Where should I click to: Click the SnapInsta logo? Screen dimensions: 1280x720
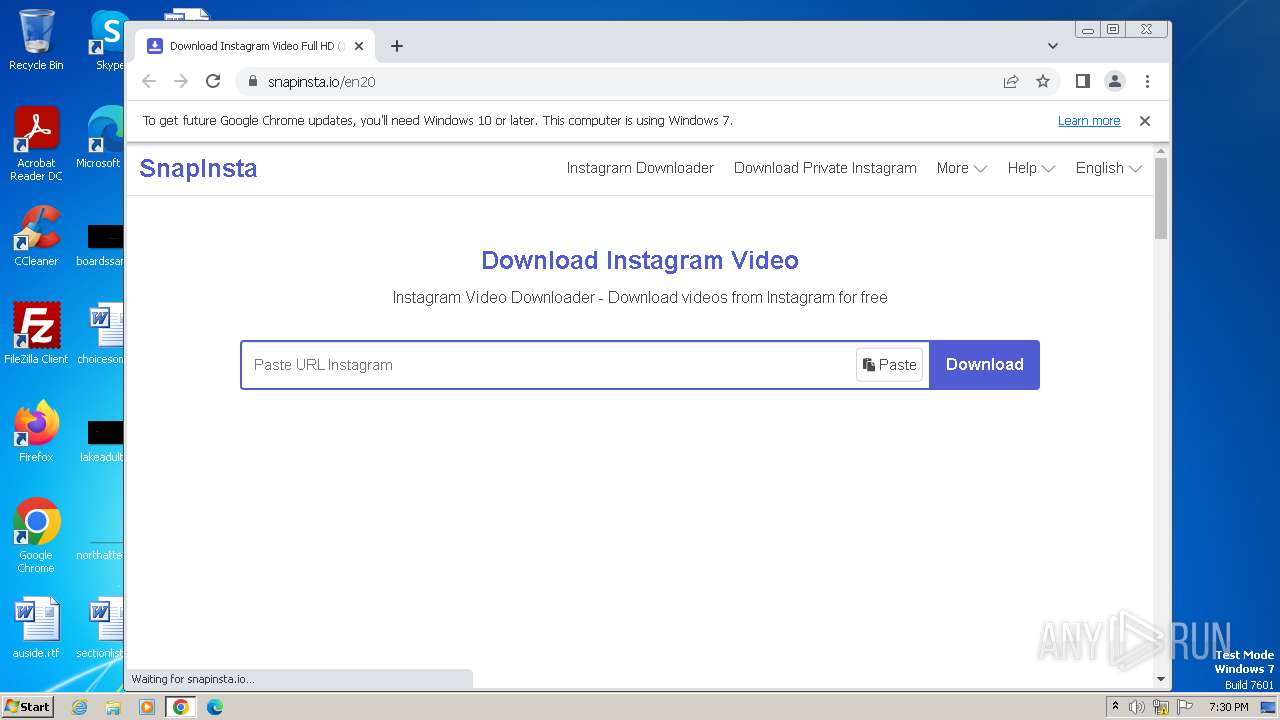click(198, 168)
